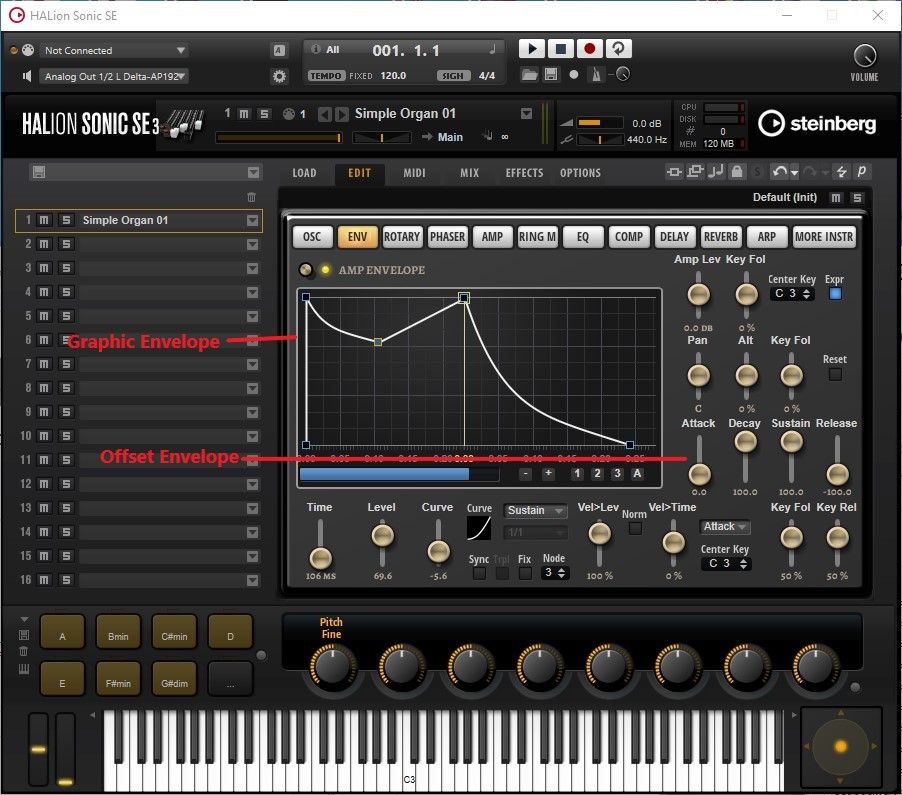Viewport: 902px width, 795px height.
Task: Switch to the MIDI tab
Action: pyautogui.click(x=414, y=173)
